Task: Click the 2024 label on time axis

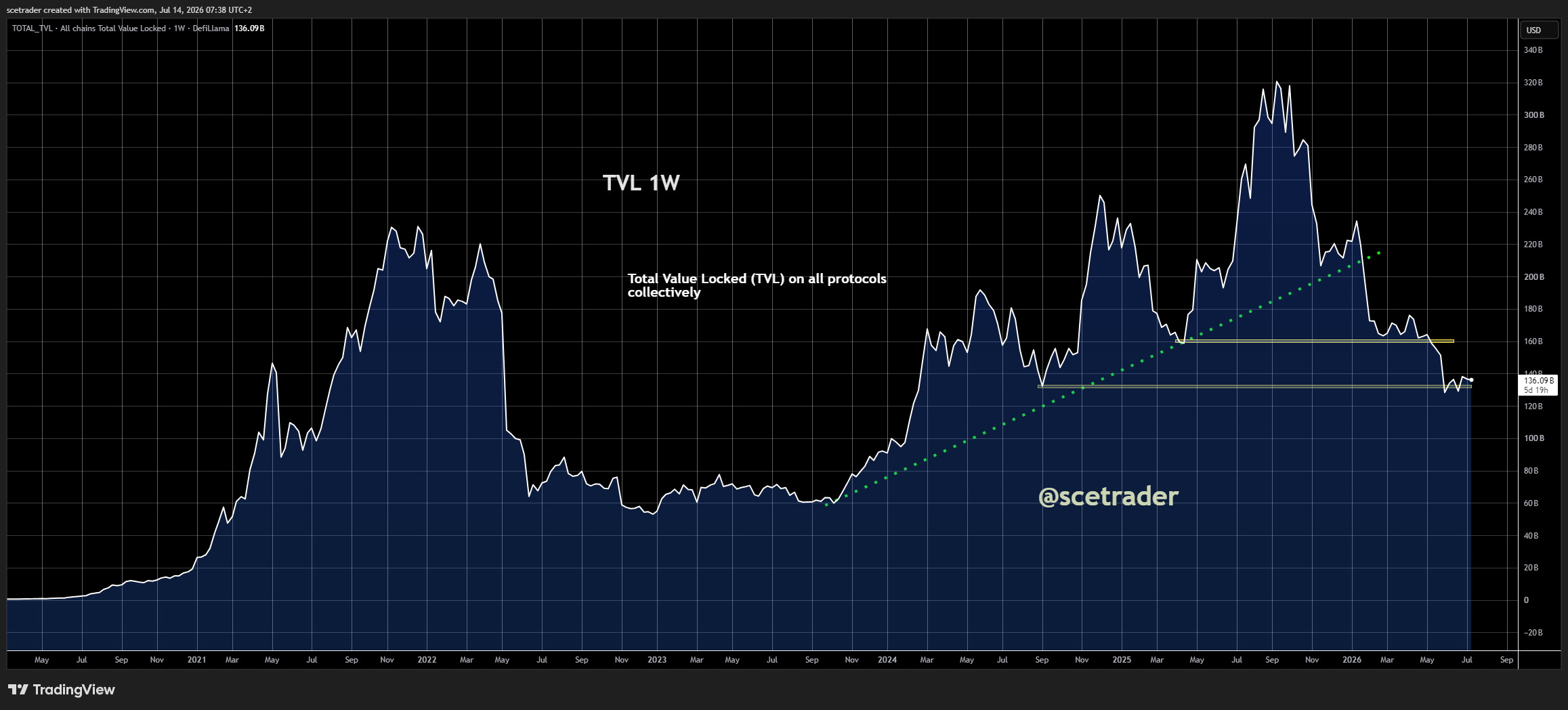Action: 887,660
